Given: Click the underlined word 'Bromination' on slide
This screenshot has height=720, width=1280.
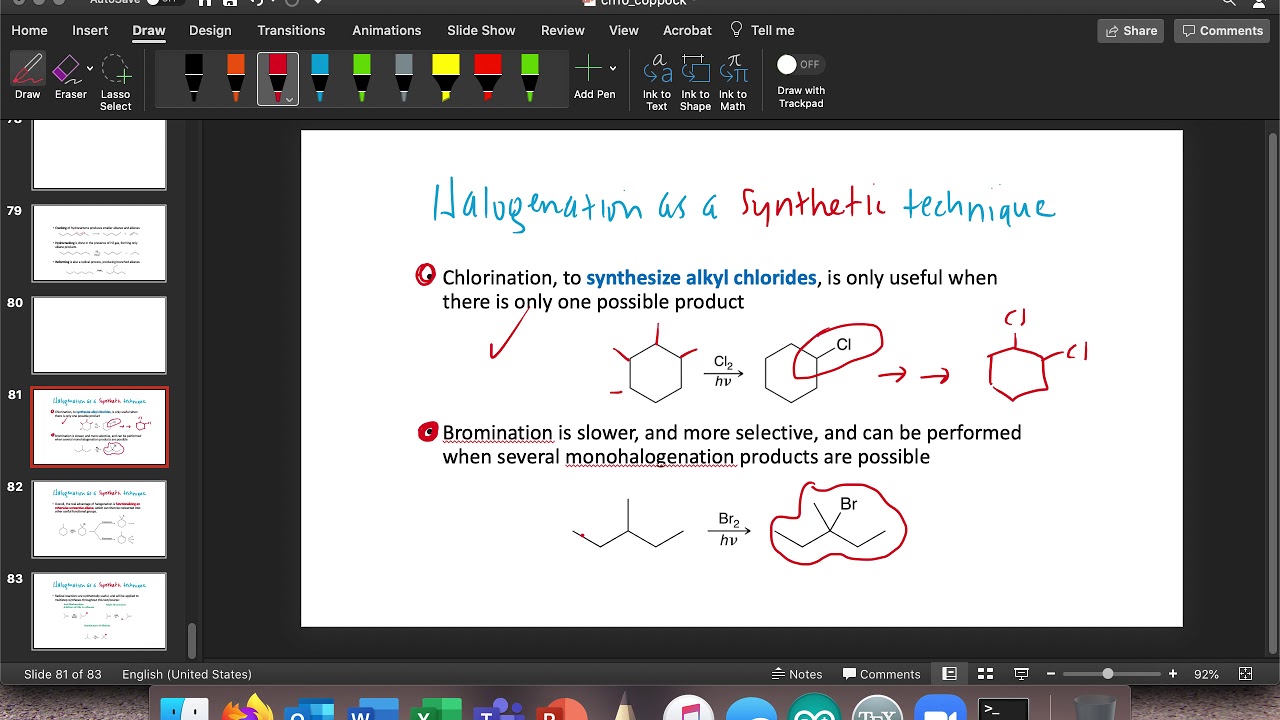Looking at the screenshot, I should (x=497, y=433).
